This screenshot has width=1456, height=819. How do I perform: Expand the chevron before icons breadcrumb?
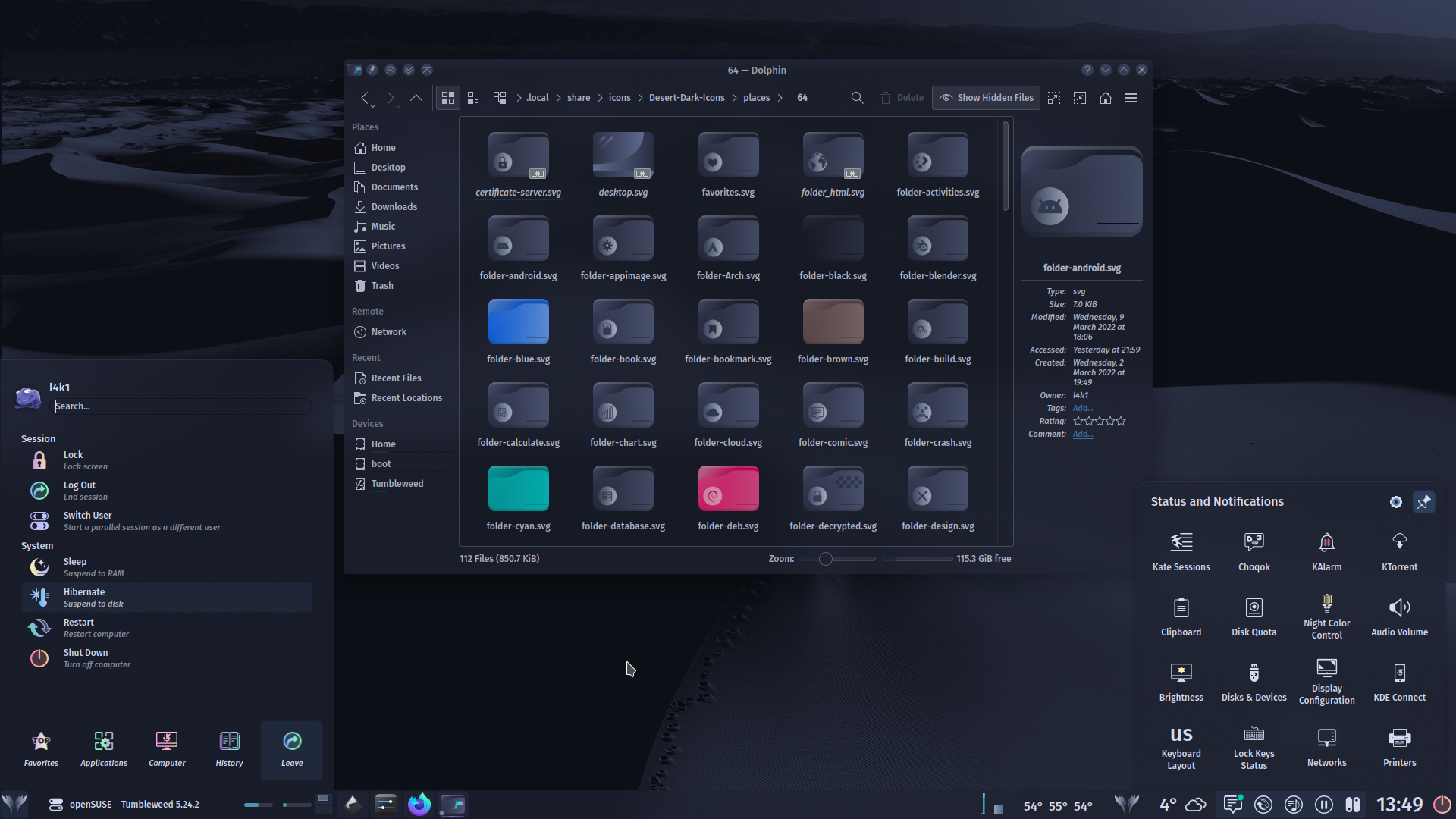point(601,98)
